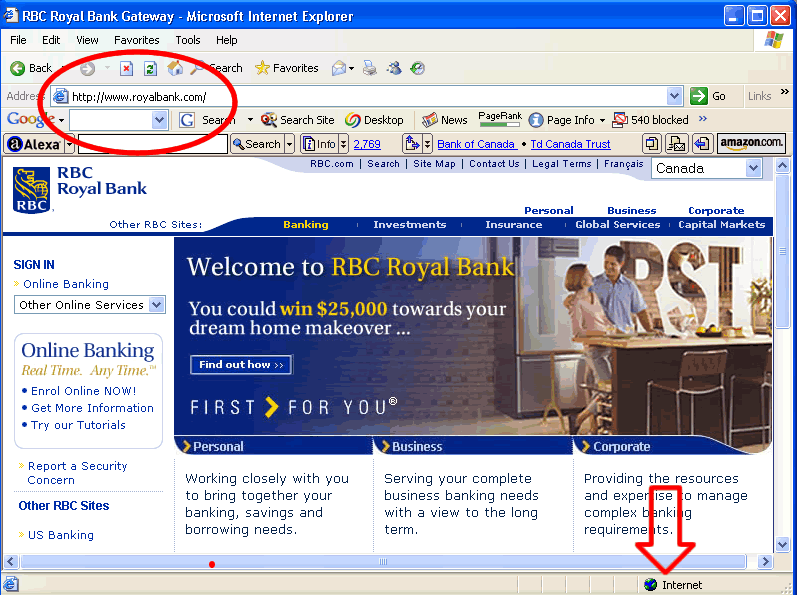797x595 pixels.
Task: Expand Alexa Search dropdown arrow
Action: (289, 144)
